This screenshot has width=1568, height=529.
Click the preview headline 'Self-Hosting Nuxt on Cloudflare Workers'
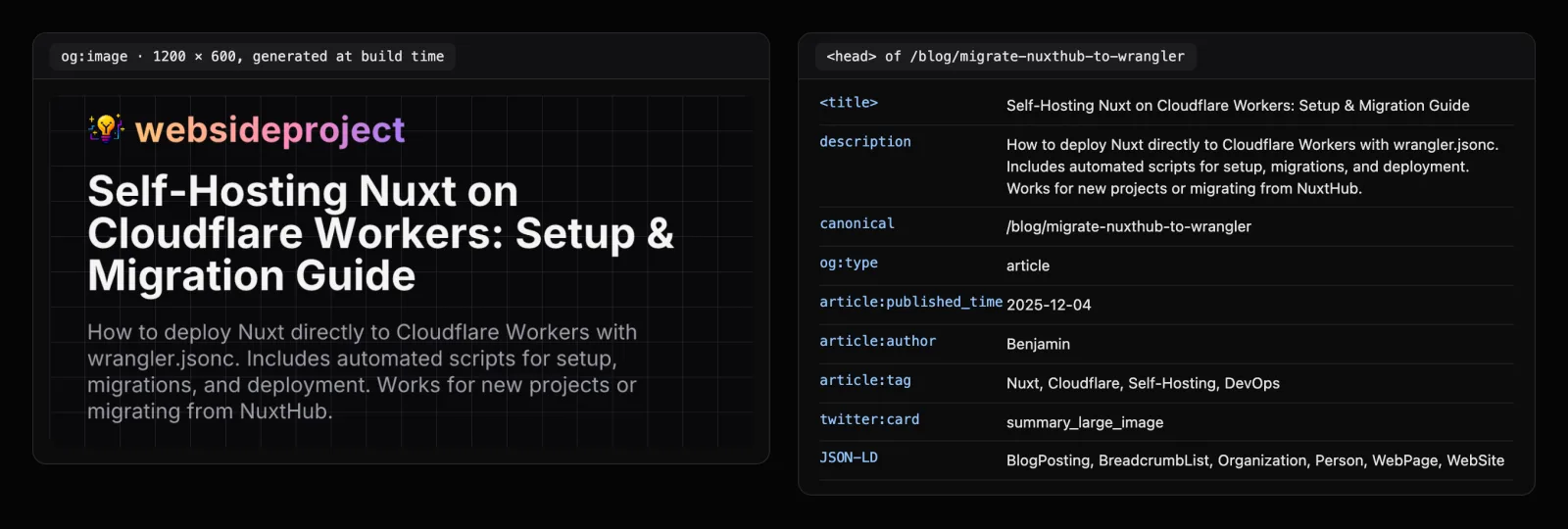(x=380, y=233)
